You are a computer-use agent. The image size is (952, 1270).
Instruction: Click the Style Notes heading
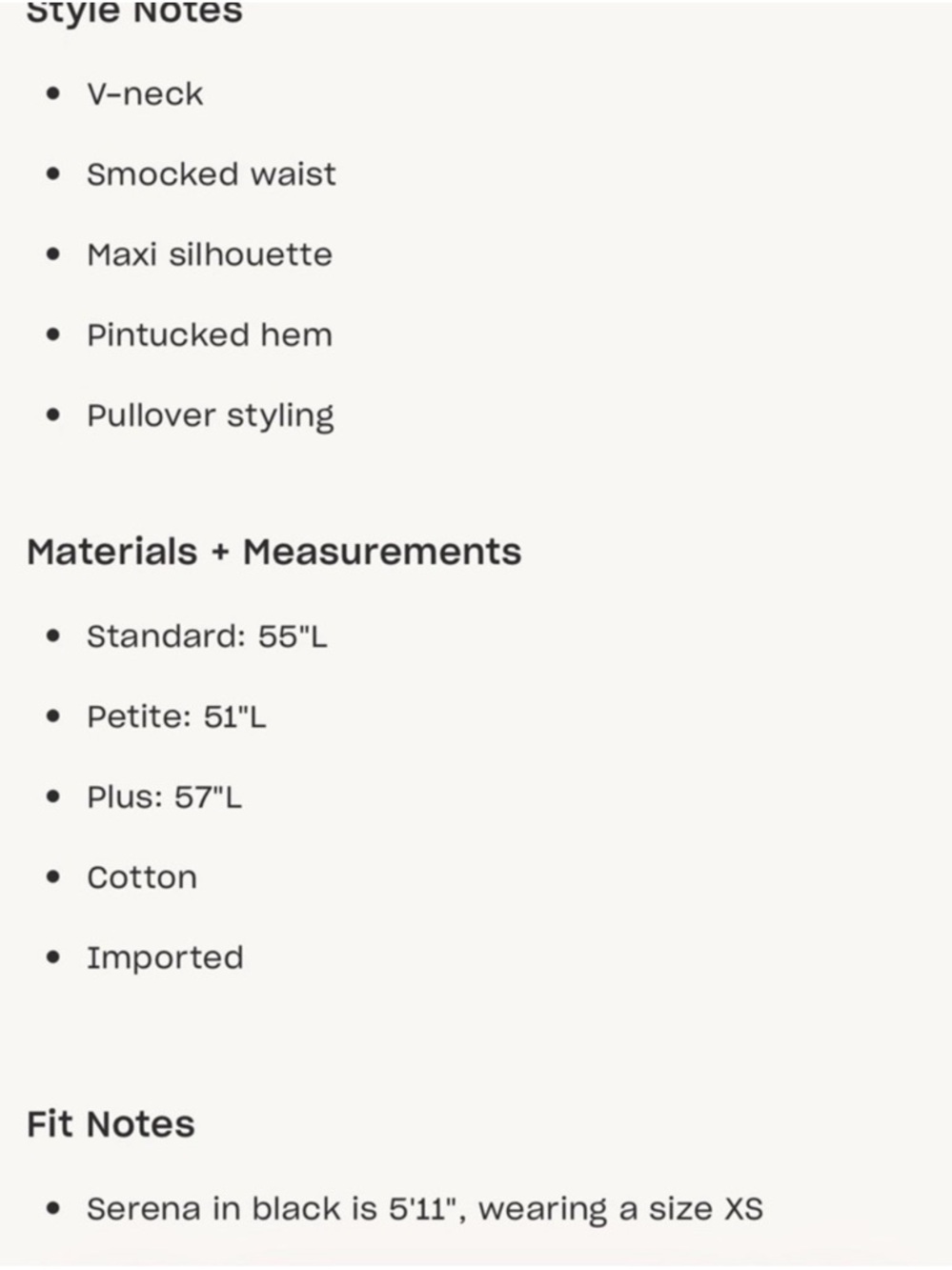pos(134,13)
